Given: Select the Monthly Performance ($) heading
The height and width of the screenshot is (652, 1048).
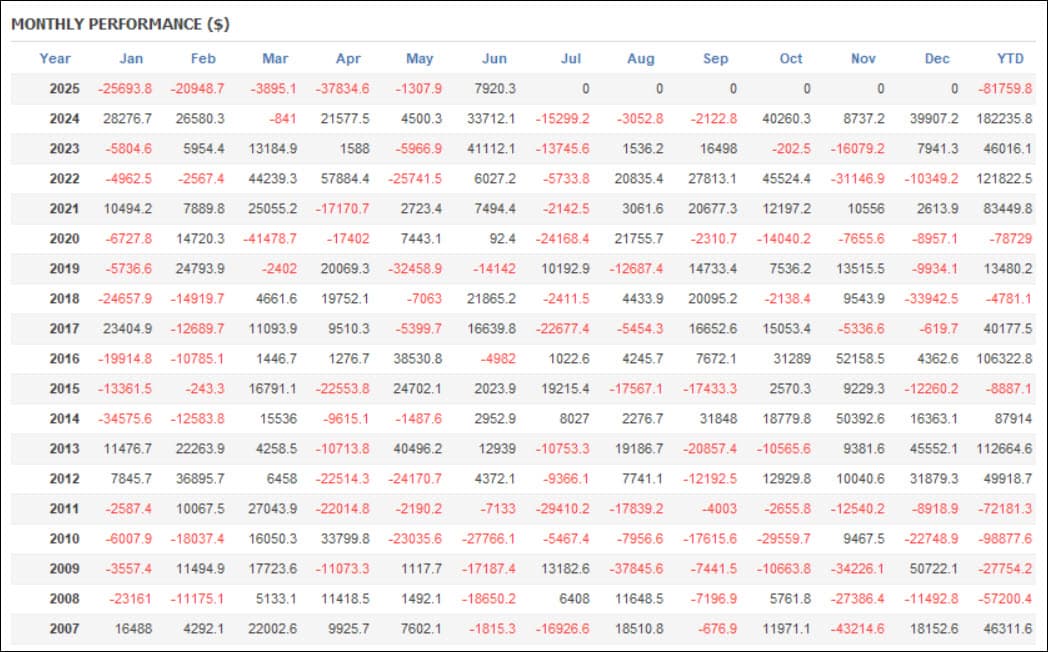Looking at the screenshot, I should tap(120, 24).
